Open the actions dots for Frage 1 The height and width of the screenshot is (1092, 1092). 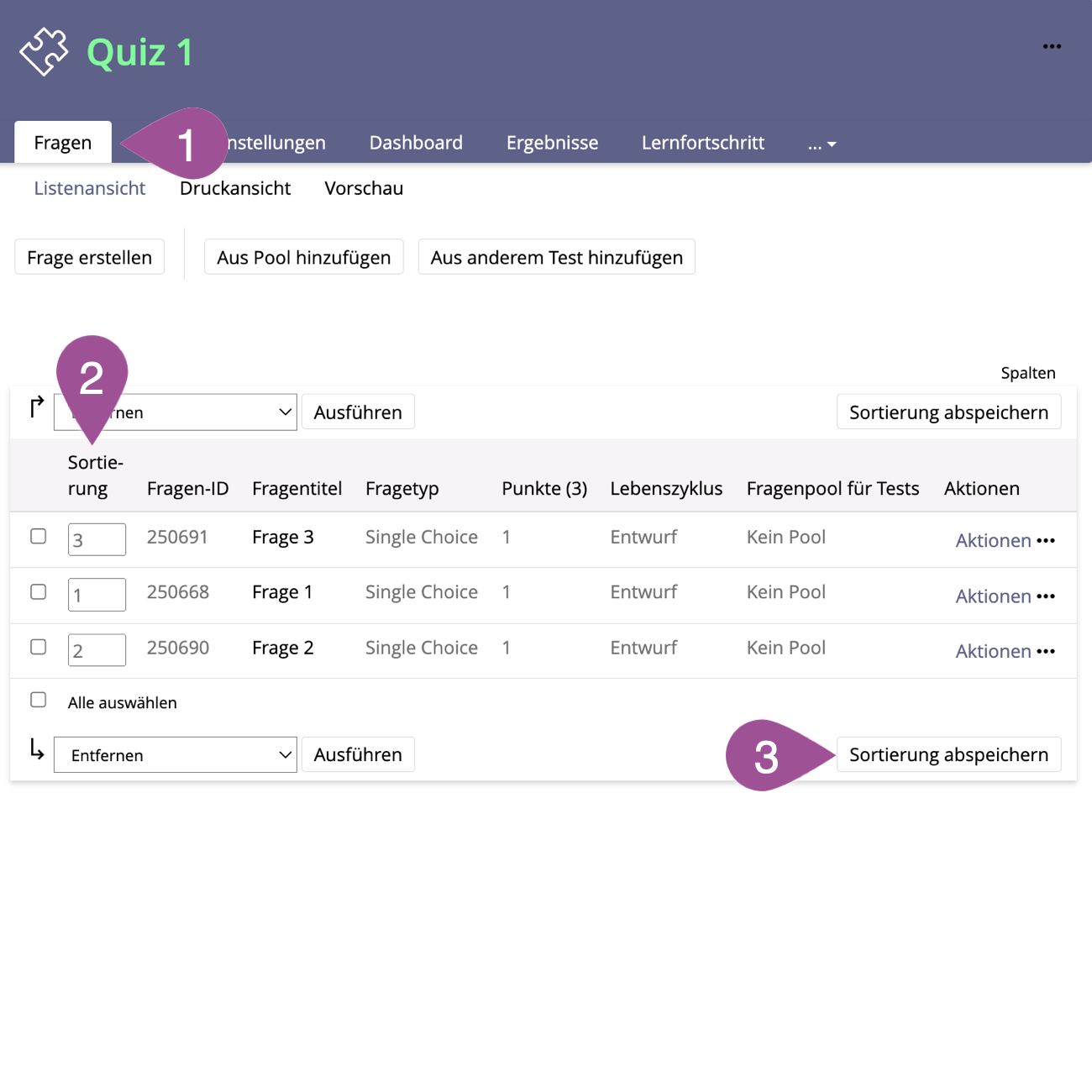pos(1046,596)
